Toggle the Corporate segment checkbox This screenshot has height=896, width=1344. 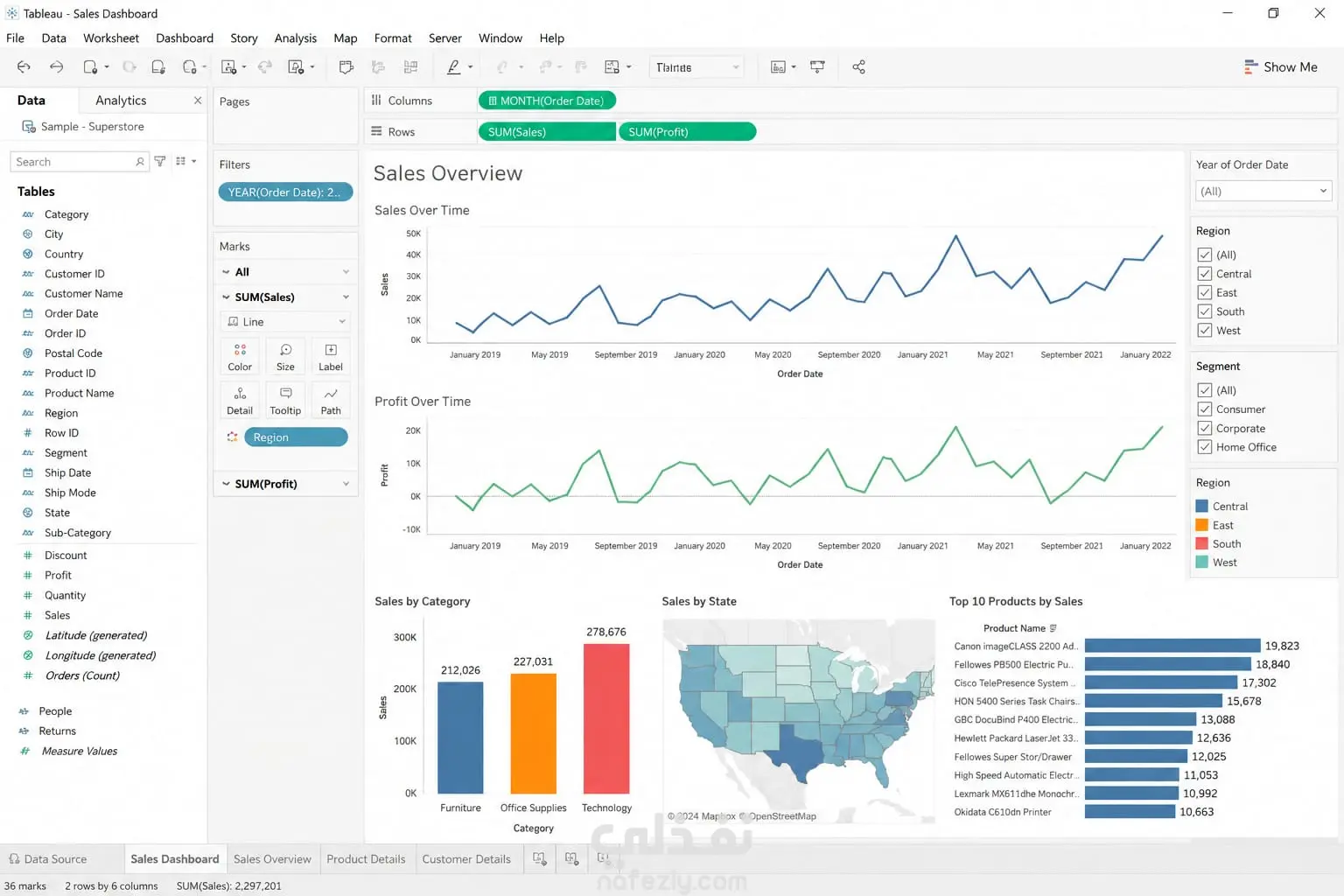coord(1205,428)
